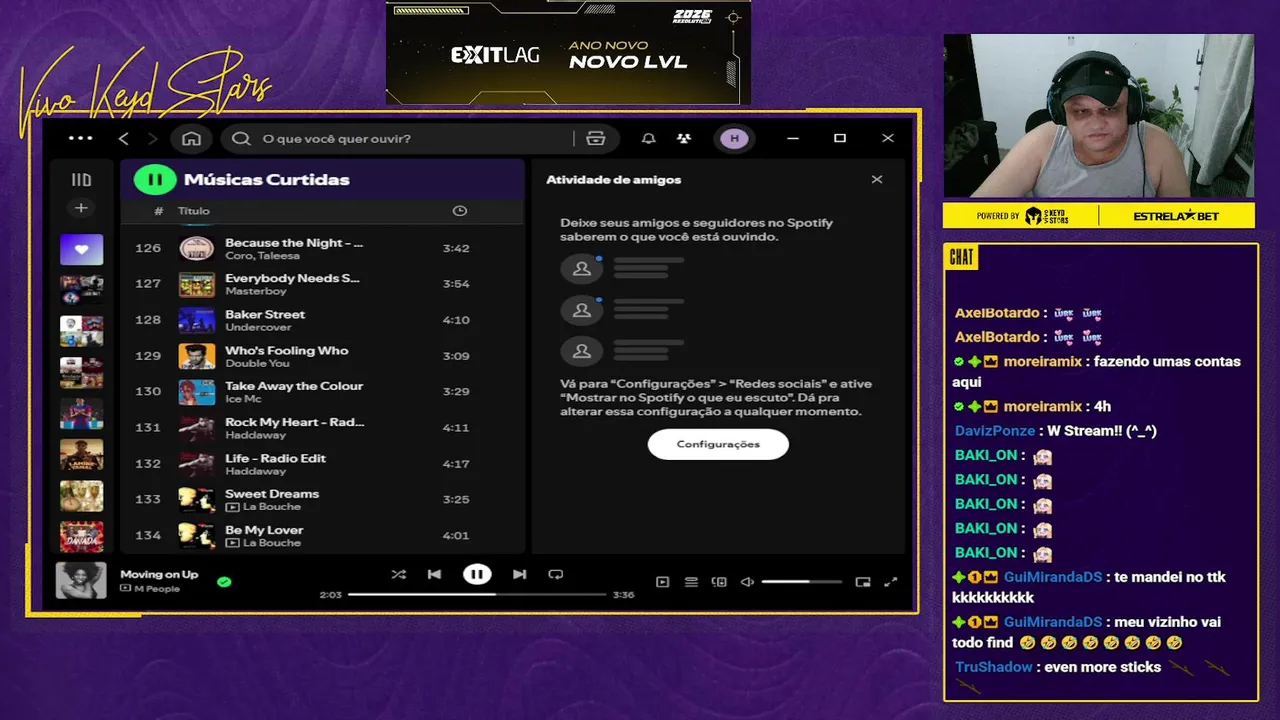
Task: Open 'Masterboy' artist link
Action: point(256,291)
